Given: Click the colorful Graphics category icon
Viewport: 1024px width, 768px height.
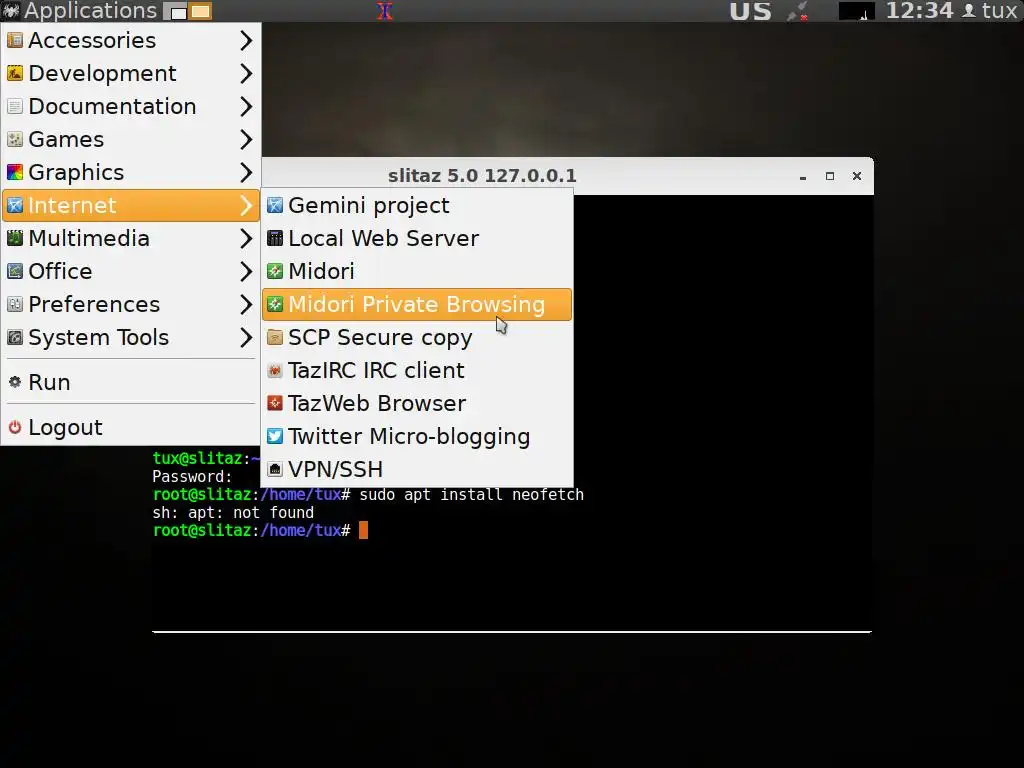Looking at the screenshot, I should tap(15, 172).
